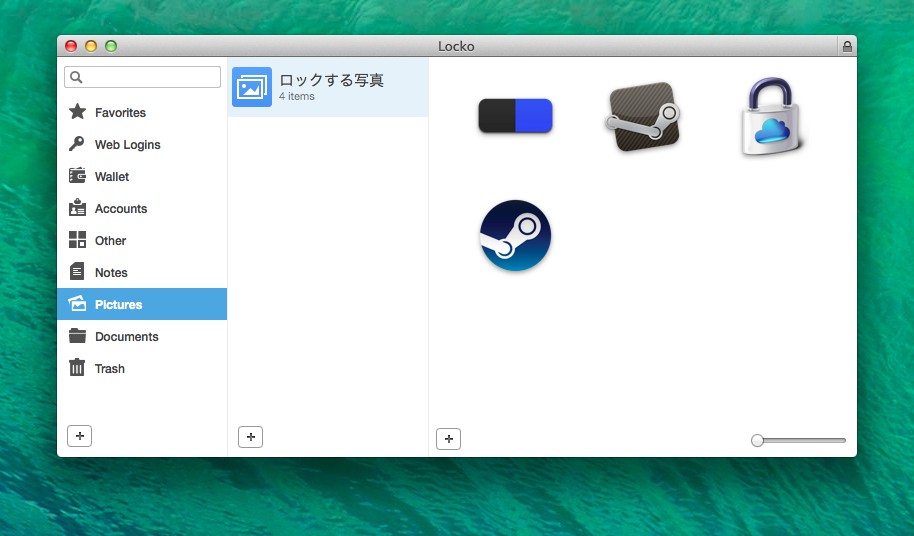Switch to the Wallet category
914x536 pixels.
click(112, 177)
